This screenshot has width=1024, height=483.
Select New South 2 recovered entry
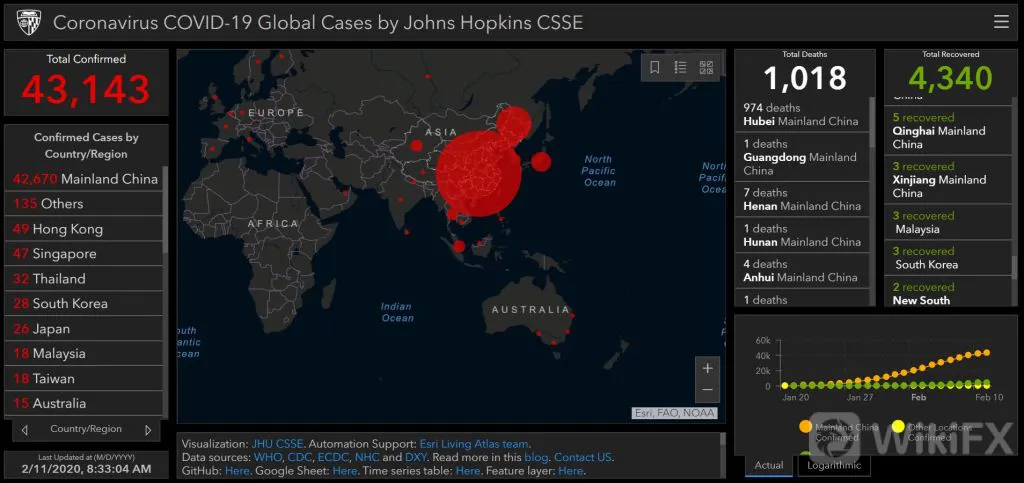pos(948,294)
